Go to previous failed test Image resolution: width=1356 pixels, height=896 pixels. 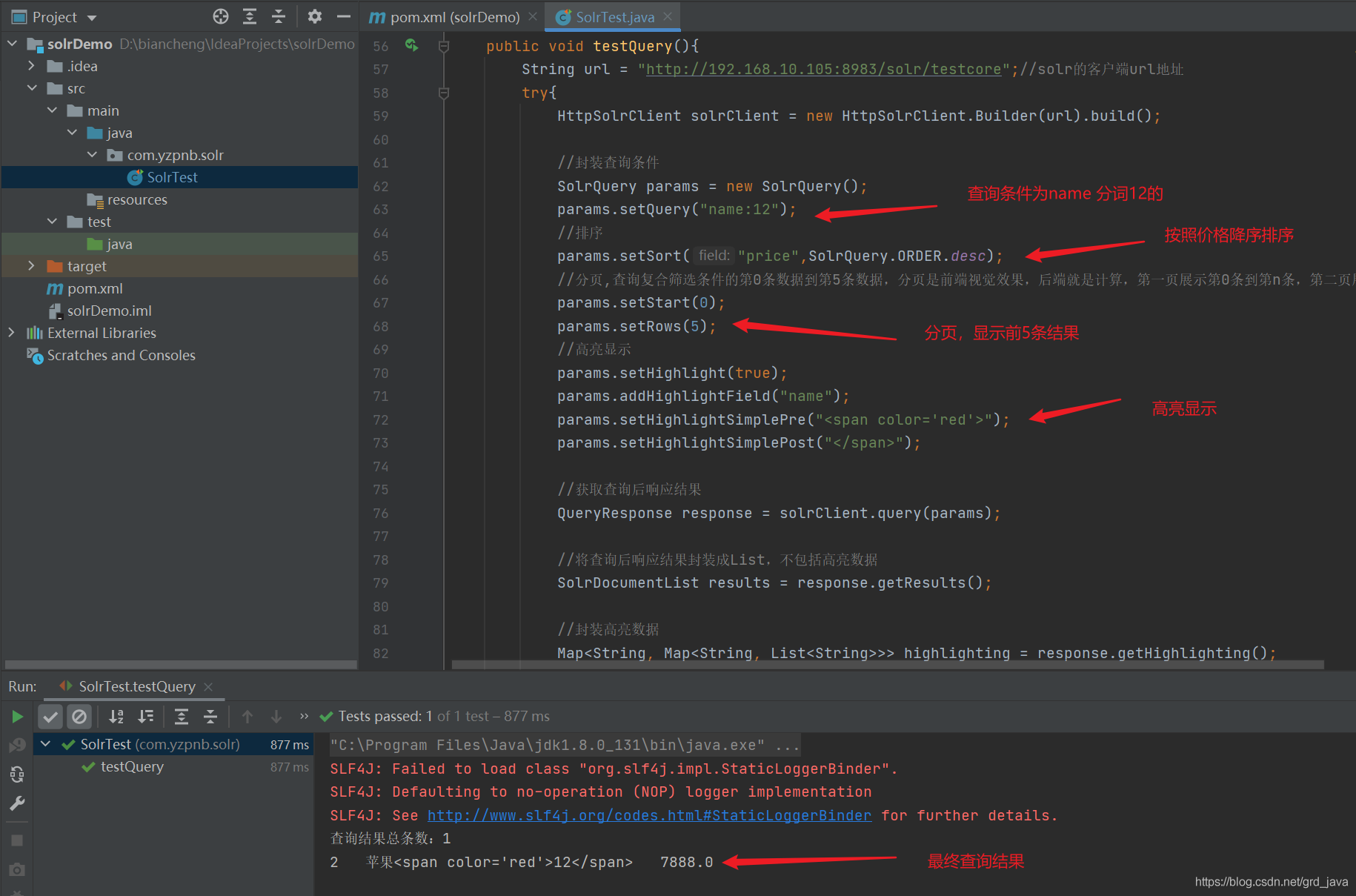pos(247,717)
